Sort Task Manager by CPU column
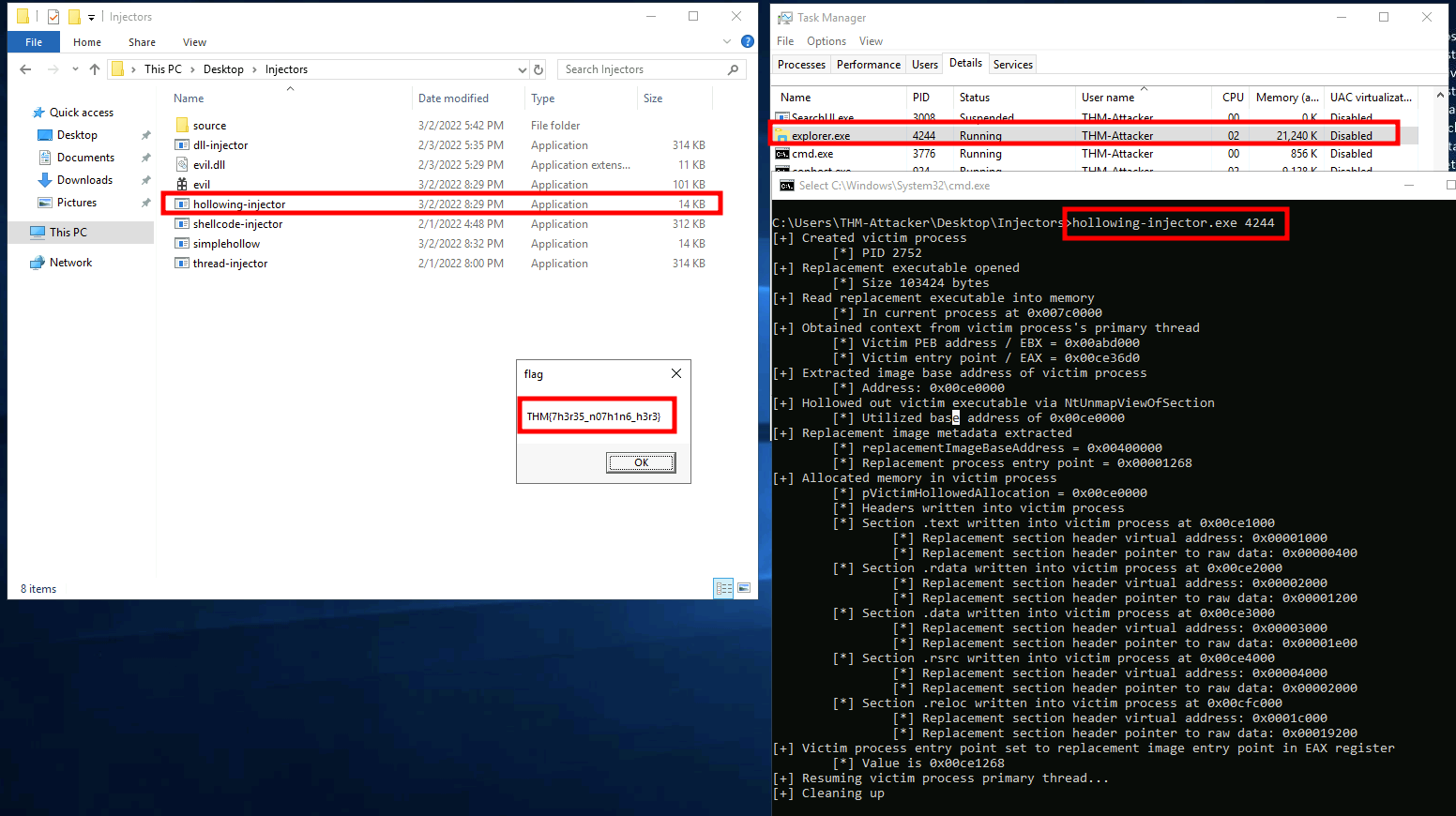1456x816 pixels. [x=1232, y=98]
